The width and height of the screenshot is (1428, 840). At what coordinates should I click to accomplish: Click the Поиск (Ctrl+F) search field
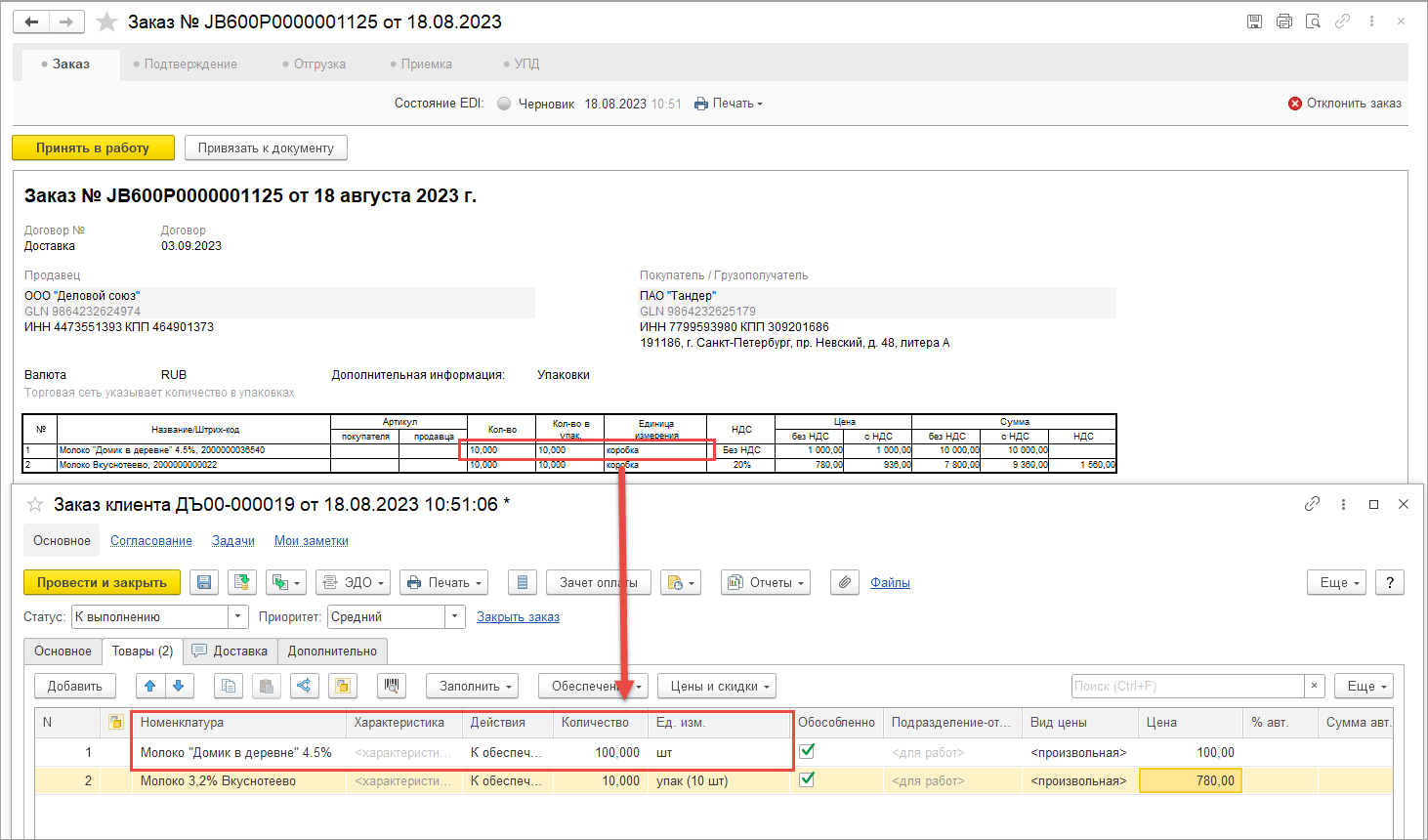tap(1187, 686)
